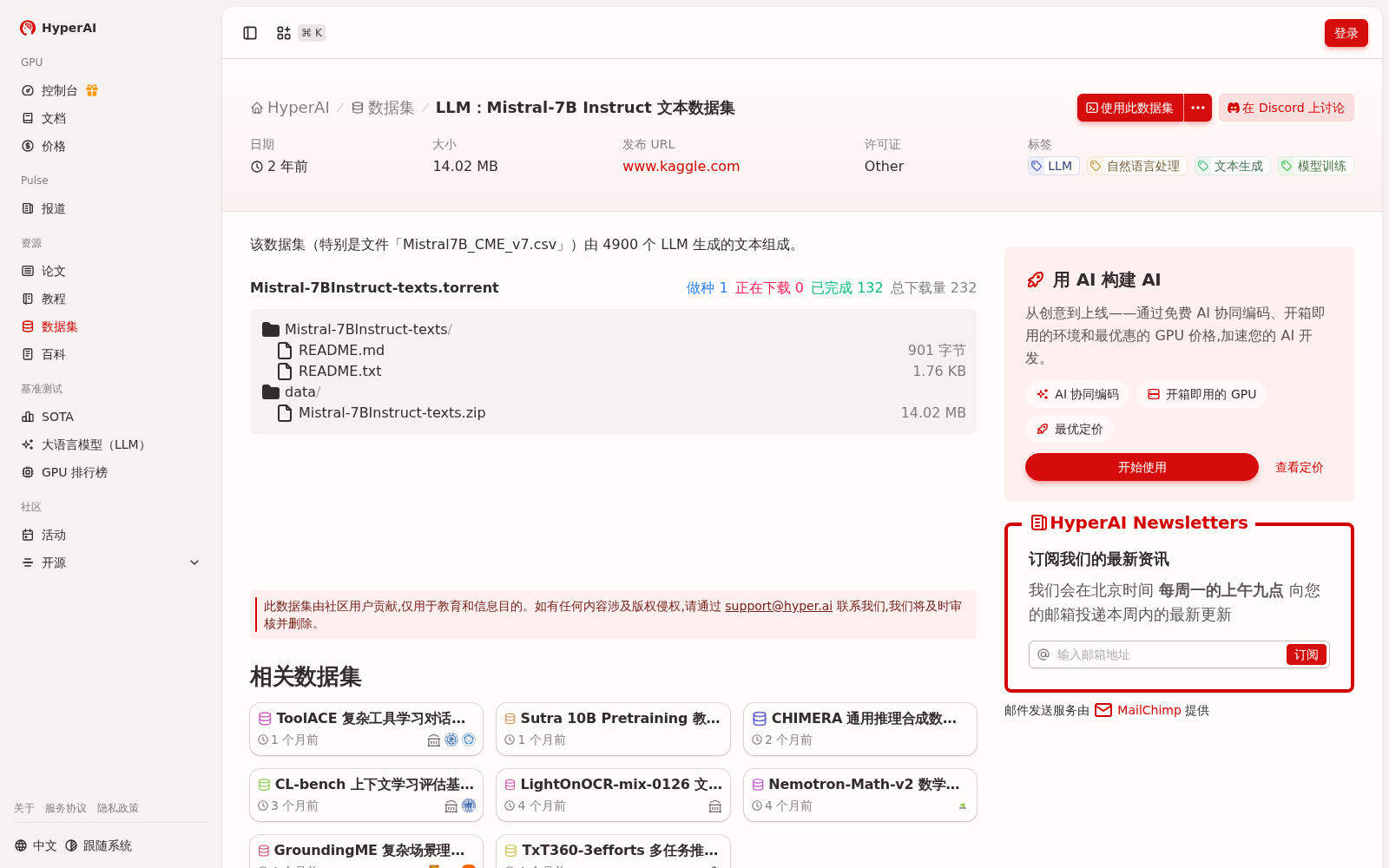Click the institution icon on LightOnOCR card
This screenshot has width=1389, height=868.
coord(715,806)
